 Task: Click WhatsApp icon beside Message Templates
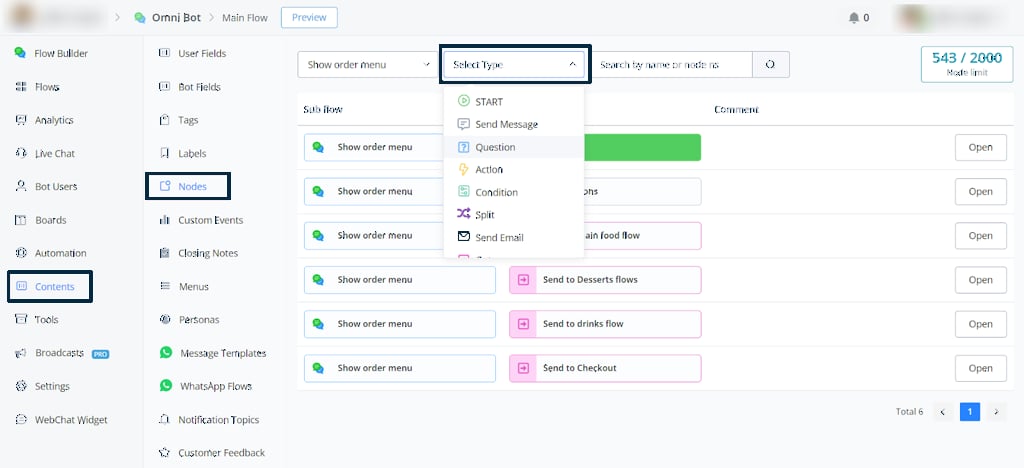[x=166, y=352]
